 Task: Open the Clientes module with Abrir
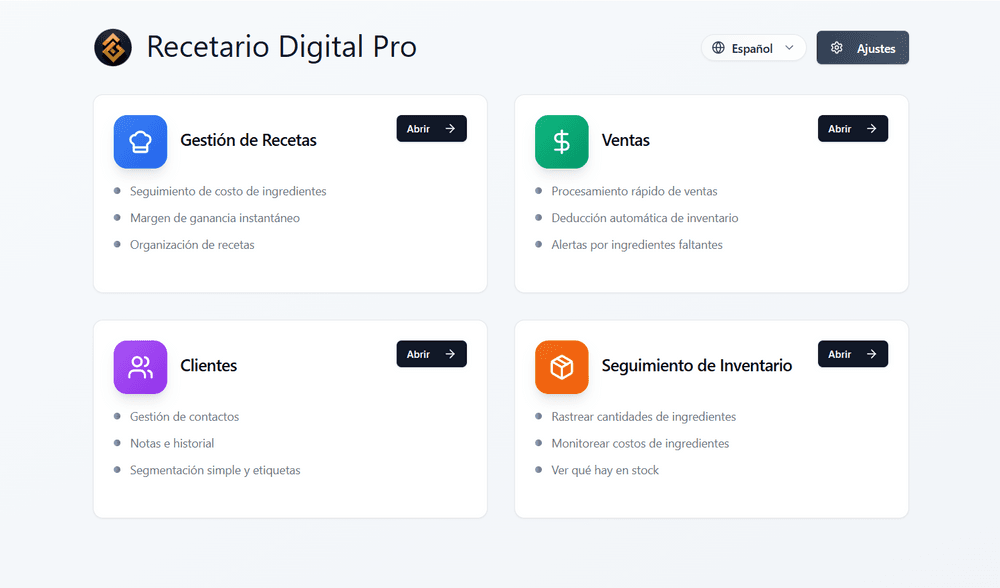(431, 354)
